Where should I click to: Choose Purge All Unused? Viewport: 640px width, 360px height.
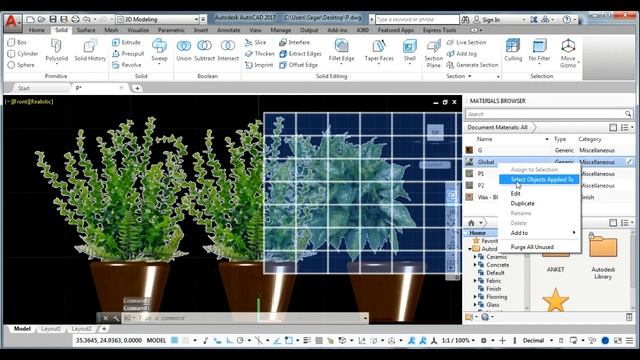532,247
